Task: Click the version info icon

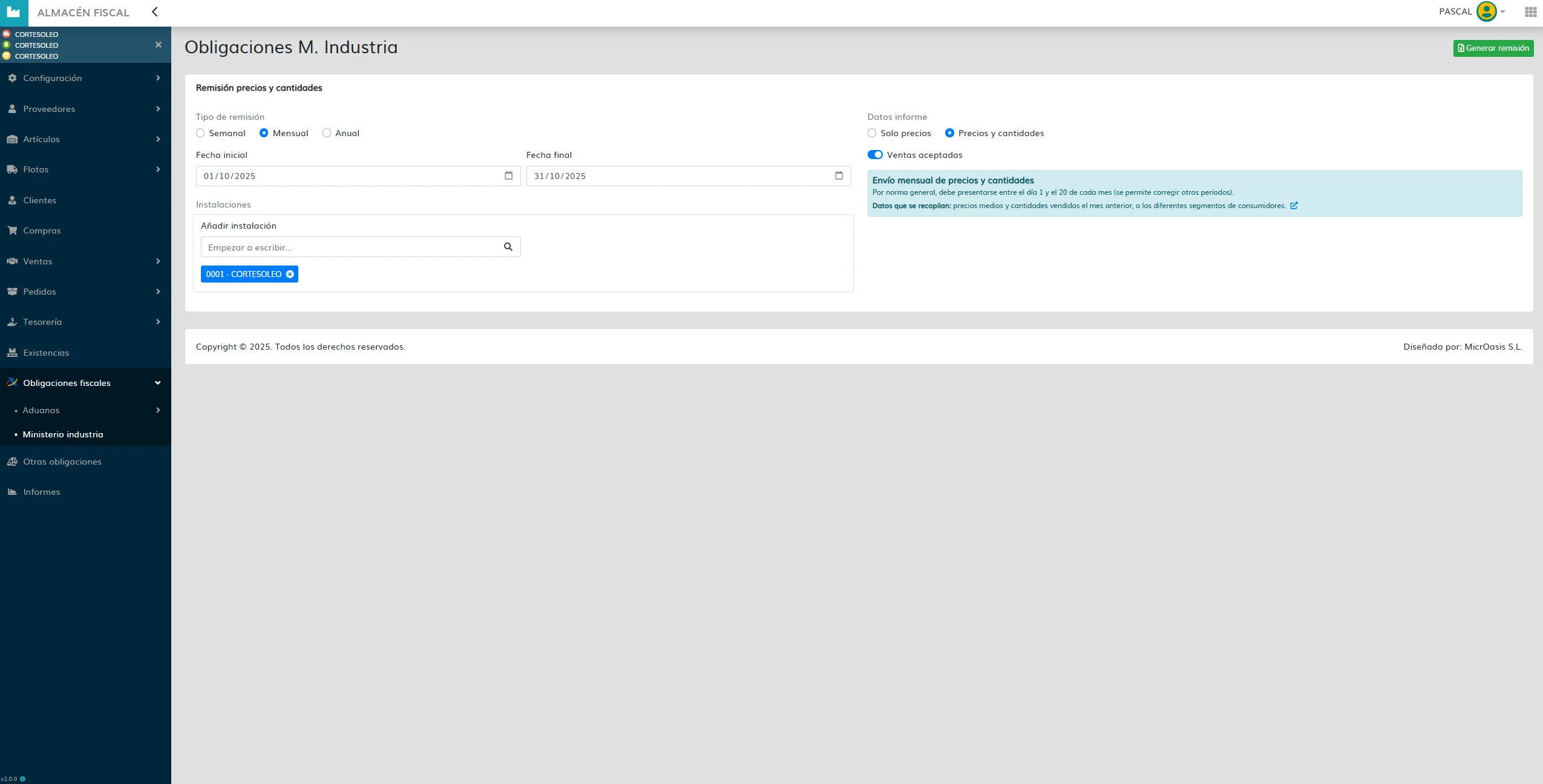Action: pos(23,779)
